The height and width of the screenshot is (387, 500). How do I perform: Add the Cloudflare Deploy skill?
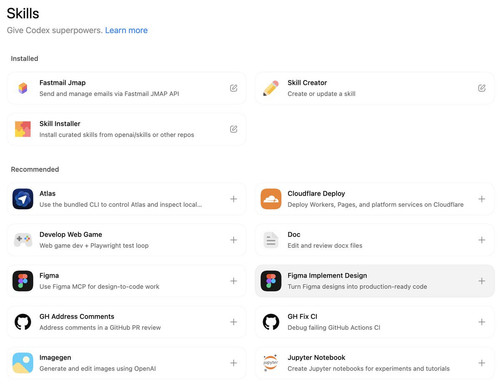[x=482, y=199]
